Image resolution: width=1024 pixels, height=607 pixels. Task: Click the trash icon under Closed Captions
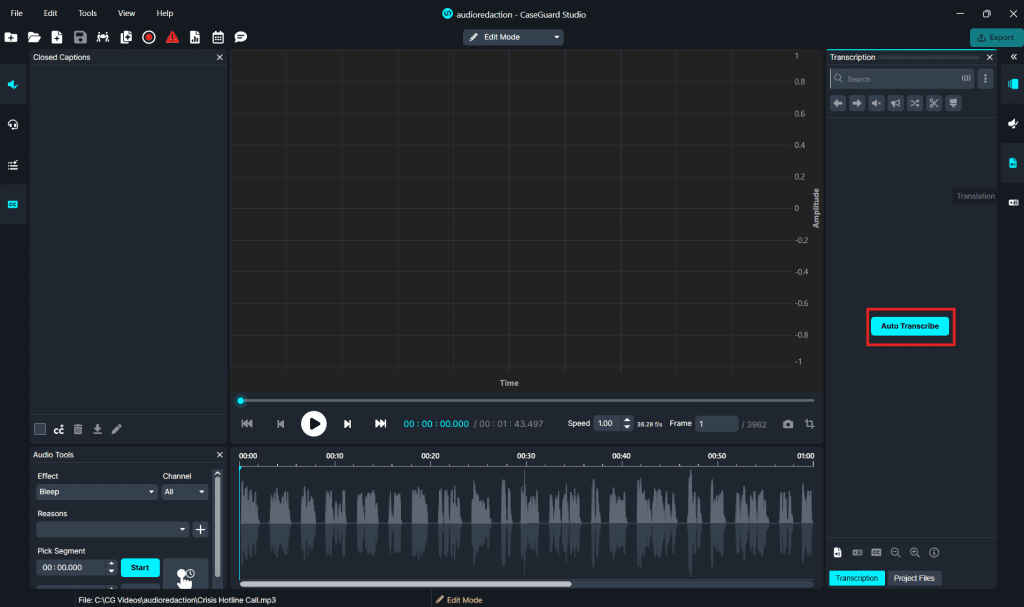pos(78,429)
